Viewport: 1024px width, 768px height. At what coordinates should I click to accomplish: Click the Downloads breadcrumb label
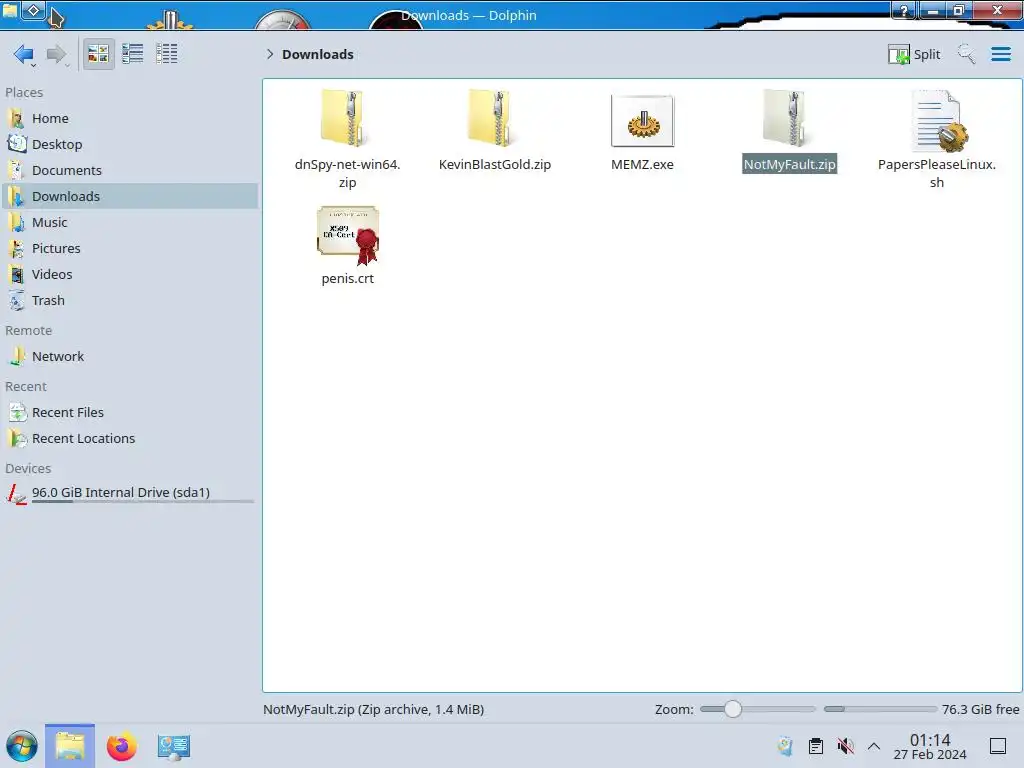point(317,54)
